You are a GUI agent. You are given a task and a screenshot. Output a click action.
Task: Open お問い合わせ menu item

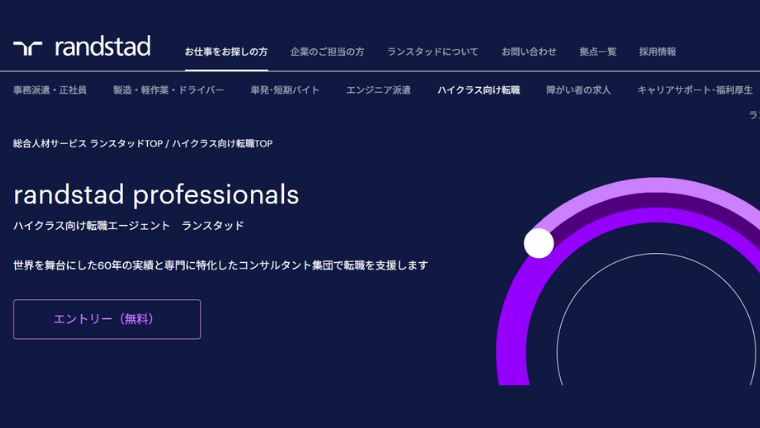[529, 52]
